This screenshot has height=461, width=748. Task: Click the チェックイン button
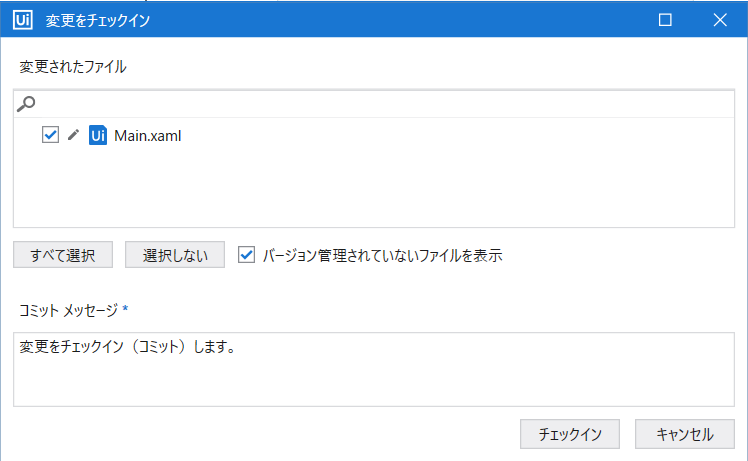[x=570, y=434]
